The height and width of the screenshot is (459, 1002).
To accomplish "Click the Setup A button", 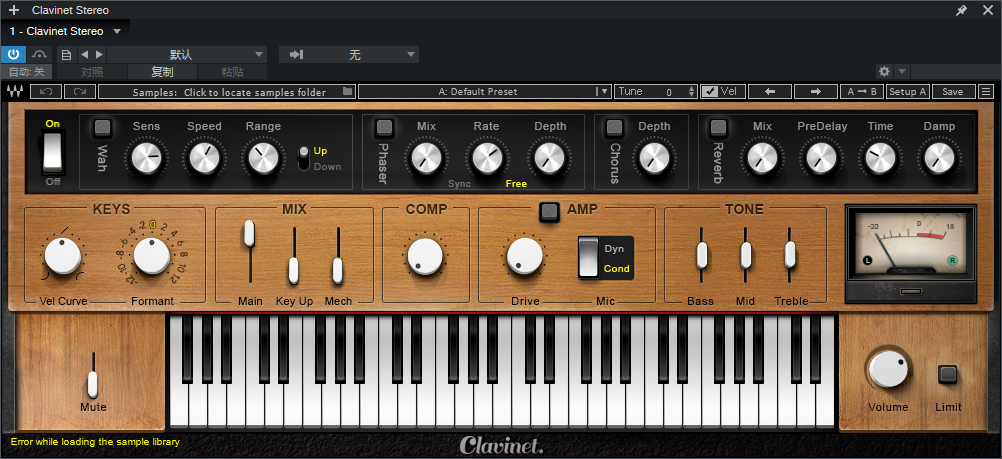I will (908, 91).
